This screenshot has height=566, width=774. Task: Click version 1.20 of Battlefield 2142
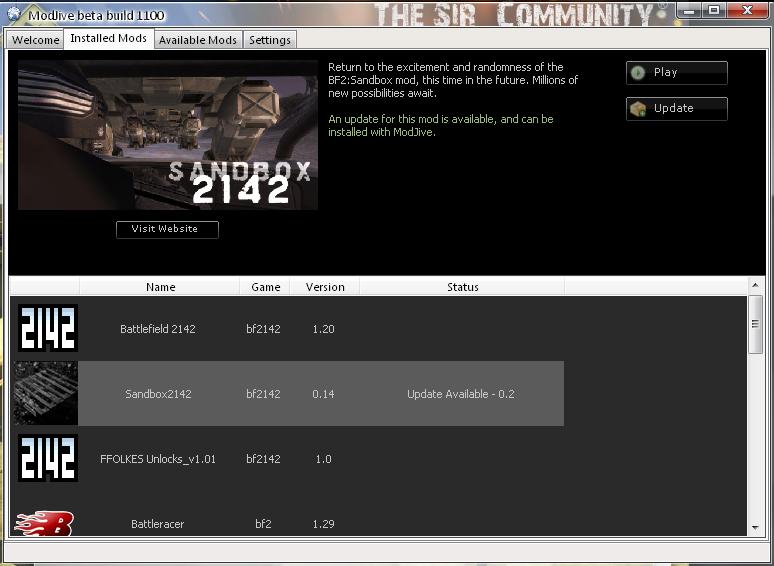323,329
